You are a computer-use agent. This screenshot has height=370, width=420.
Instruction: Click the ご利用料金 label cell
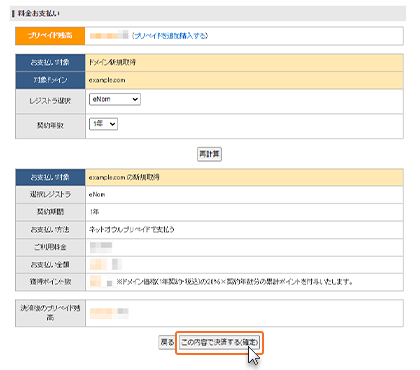(50, 247)
